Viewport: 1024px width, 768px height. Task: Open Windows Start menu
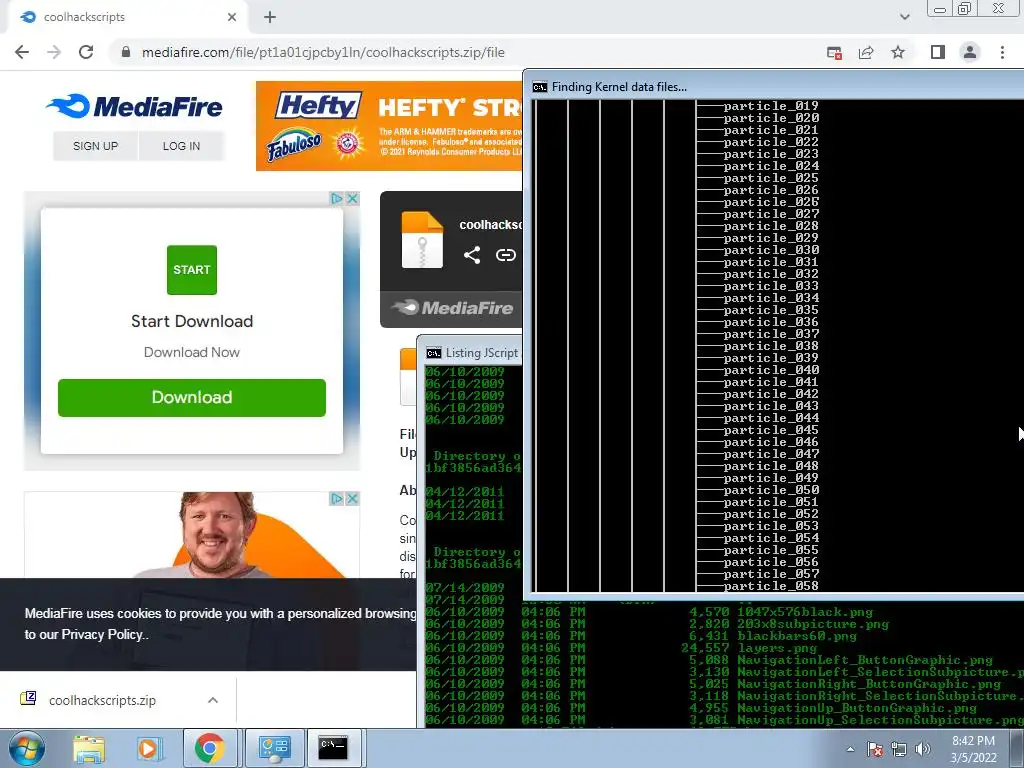(26, 749)
